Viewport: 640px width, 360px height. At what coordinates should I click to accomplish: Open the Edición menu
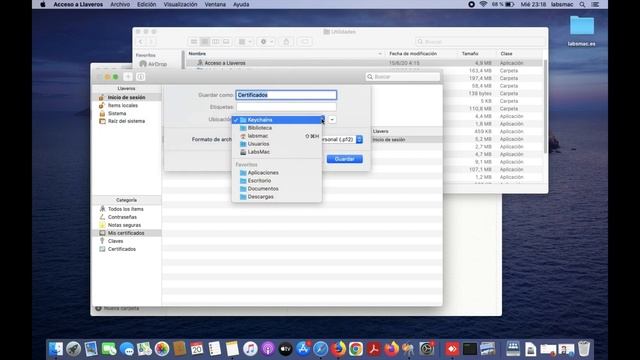point(147,4)
